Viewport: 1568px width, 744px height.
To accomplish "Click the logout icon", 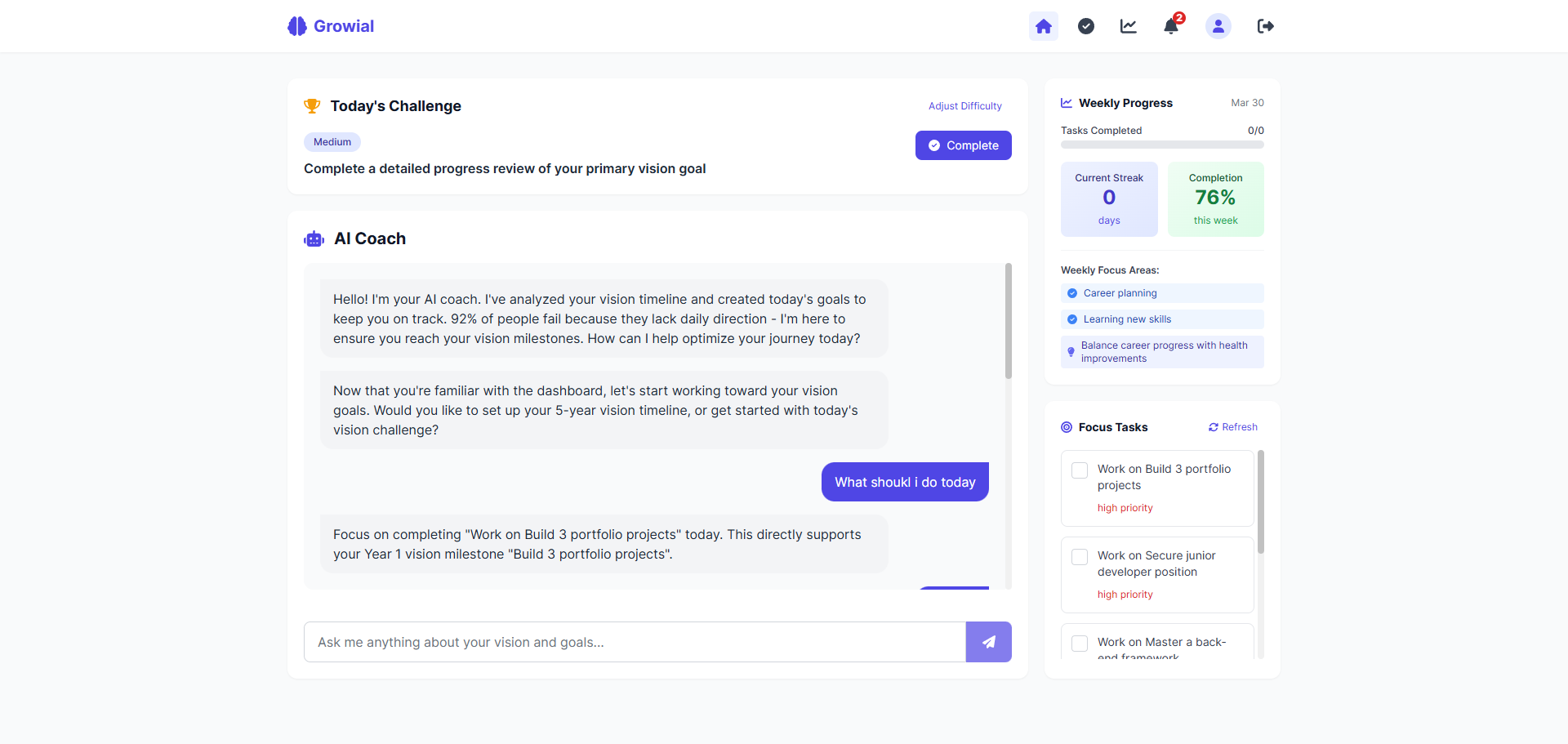I will tap(1266, 26).
